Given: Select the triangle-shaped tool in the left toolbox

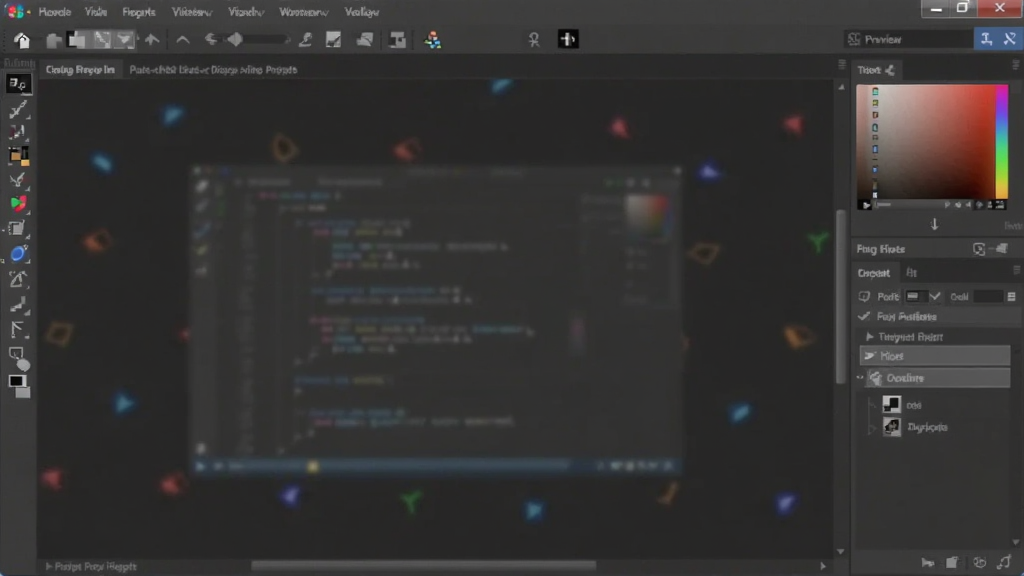Looking at the screenshot, I should click(x=18, y=280).
